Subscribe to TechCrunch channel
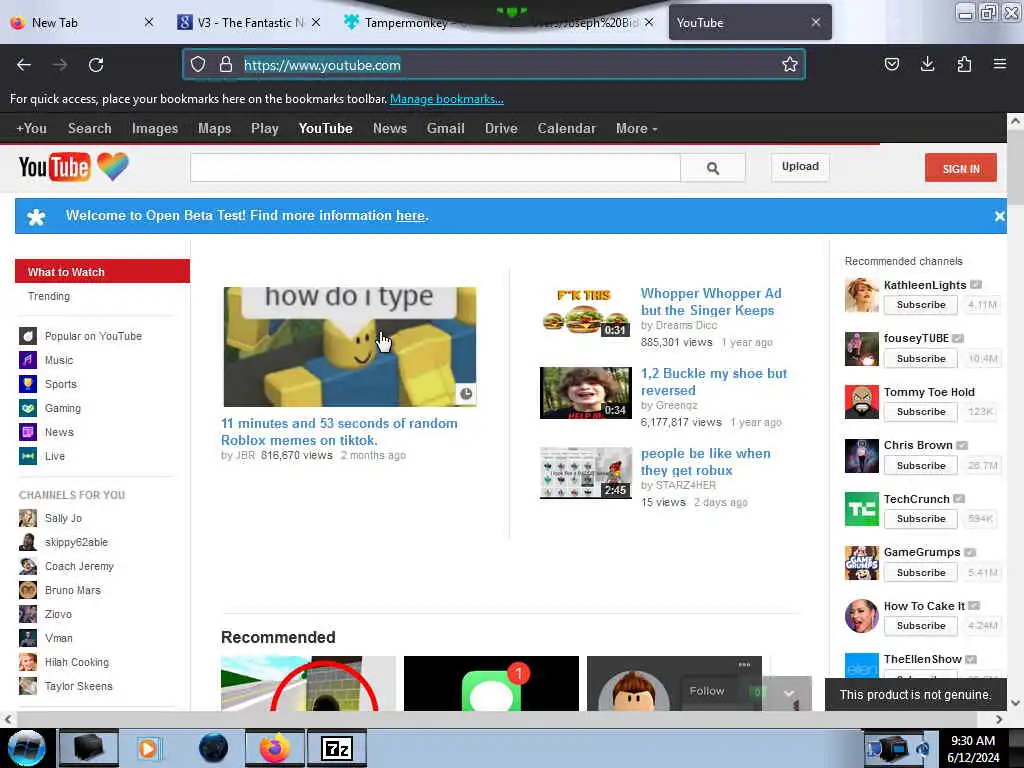The width and height of the screenshot is (1024, 768). [921, 519]
